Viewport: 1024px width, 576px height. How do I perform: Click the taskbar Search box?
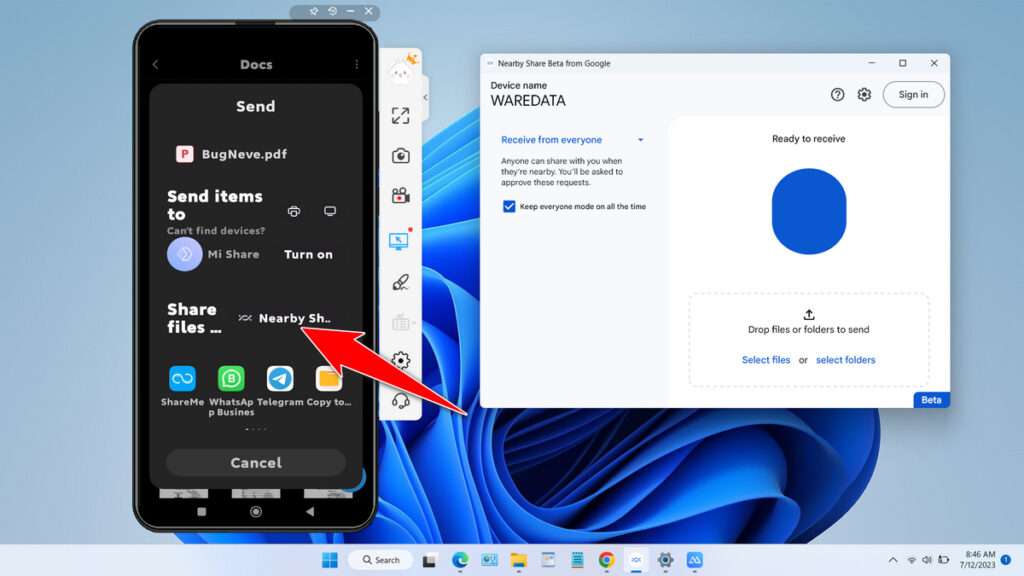tap(381, 560)
